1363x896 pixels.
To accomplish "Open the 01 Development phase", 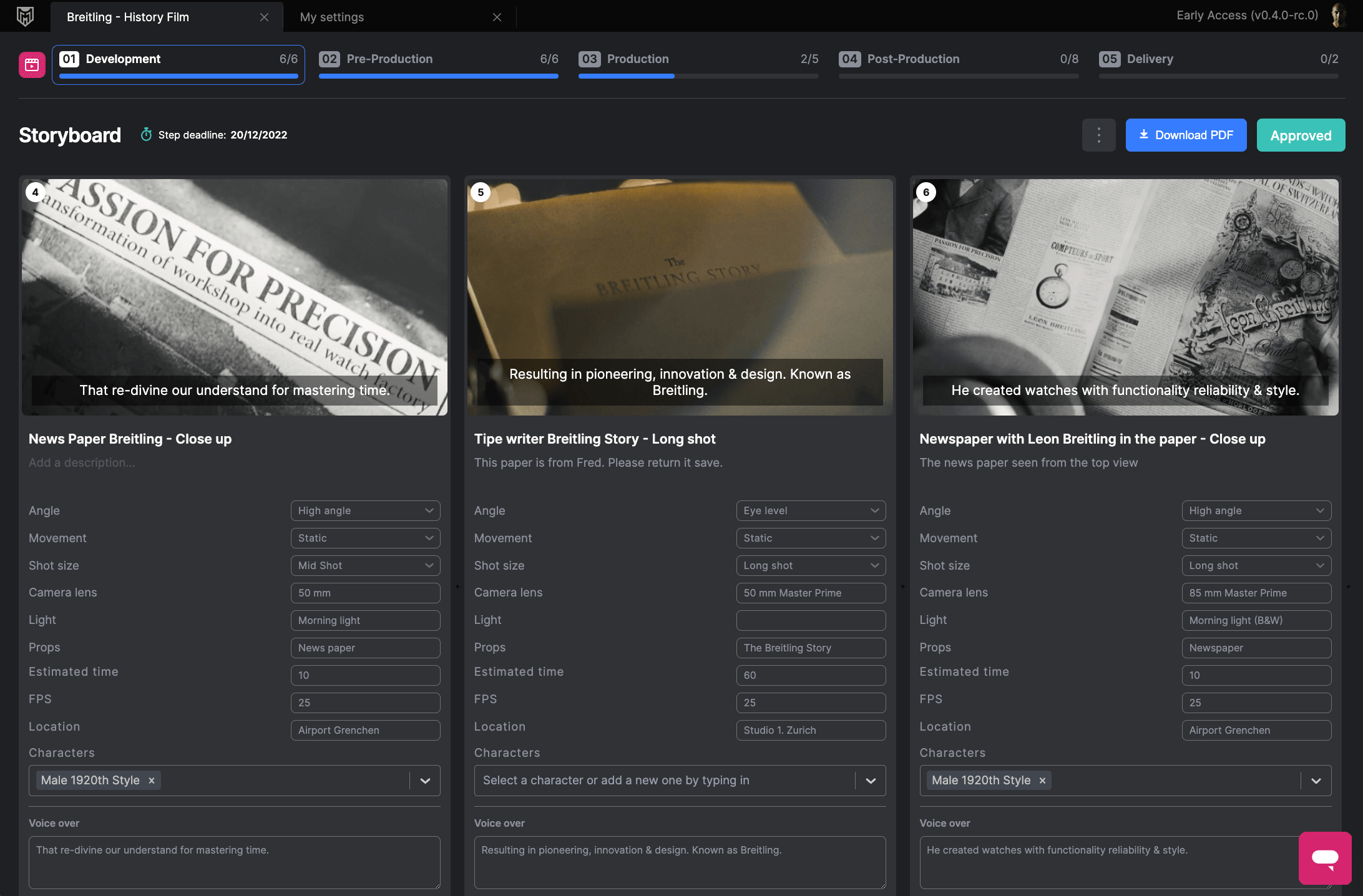I will tap(178, 64).
